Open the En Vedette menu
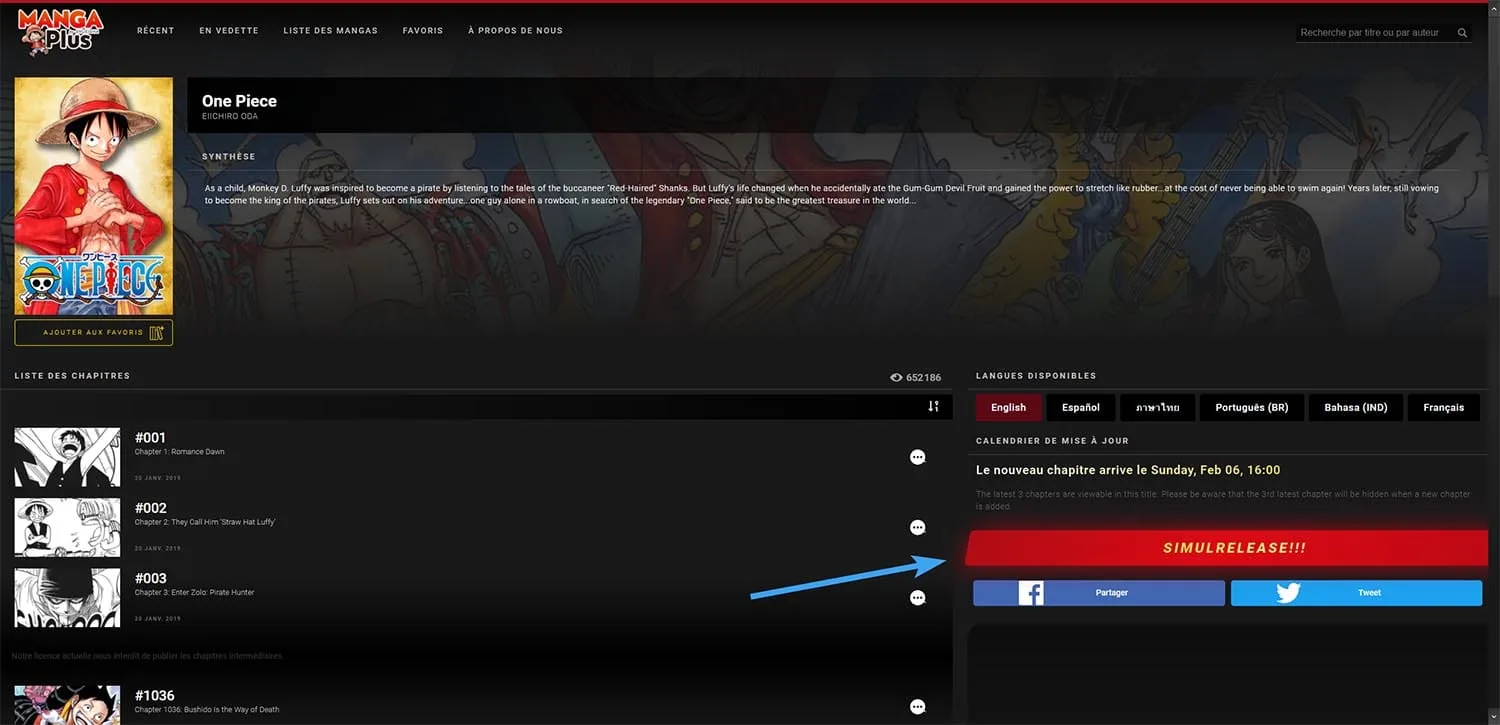Image resolution: width=1500 pixels, height=725 pixels. (x=229, y=31)
